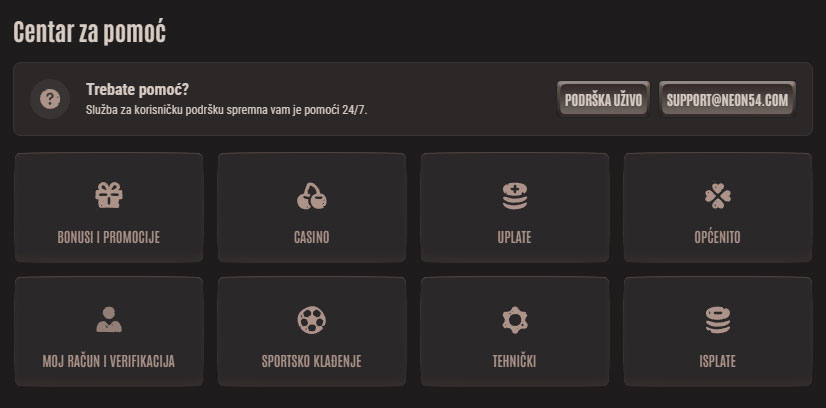826x408 pixels.
Task: Click the coin stack Isplate icon
Action: point(717,320)
